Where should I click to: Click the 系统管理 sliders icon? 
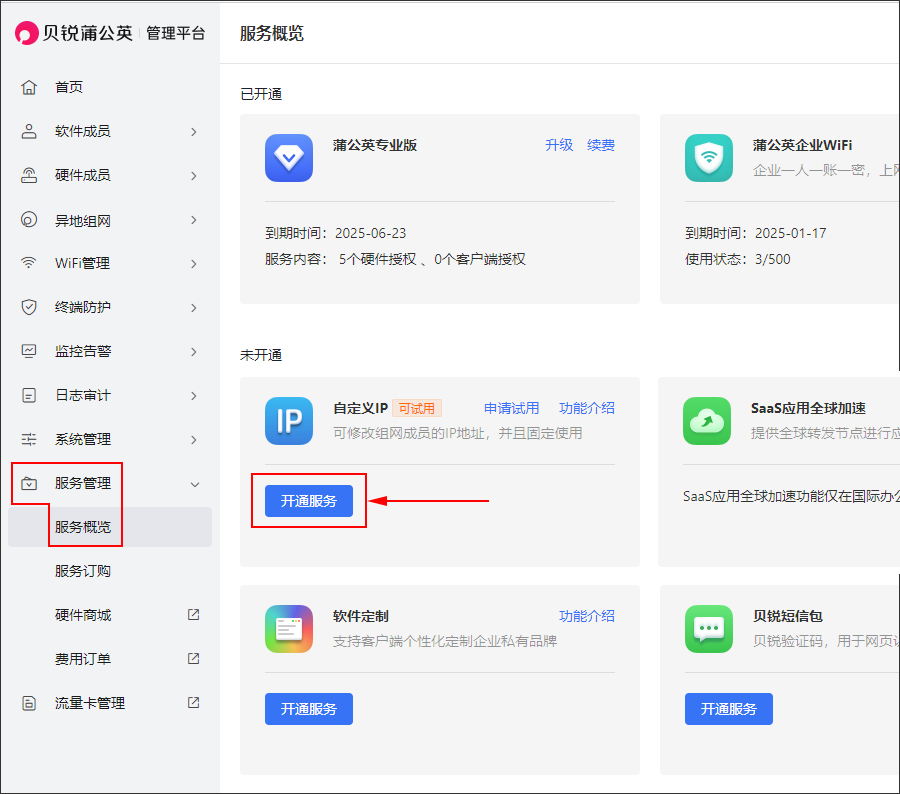[x=29, y=439]
